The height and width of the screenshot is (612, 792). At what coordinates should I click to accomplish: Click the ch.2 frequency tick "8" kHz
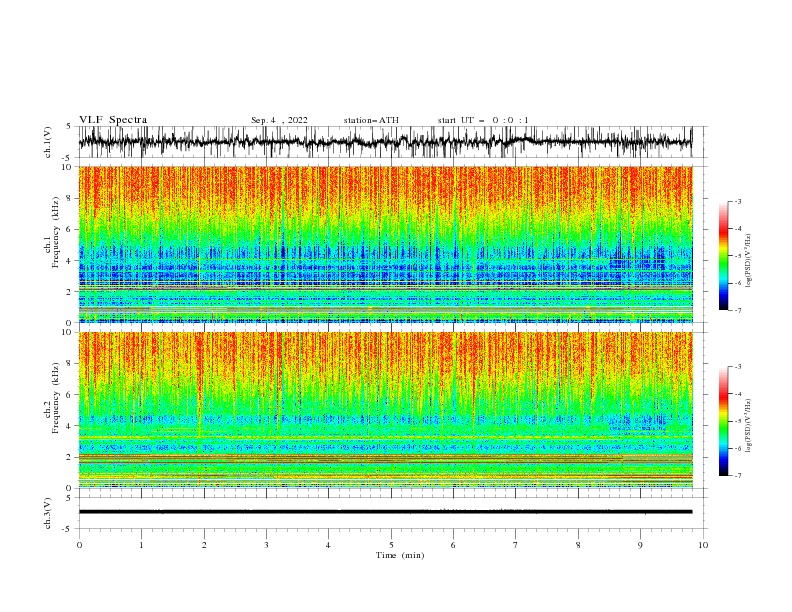(70, 364)
